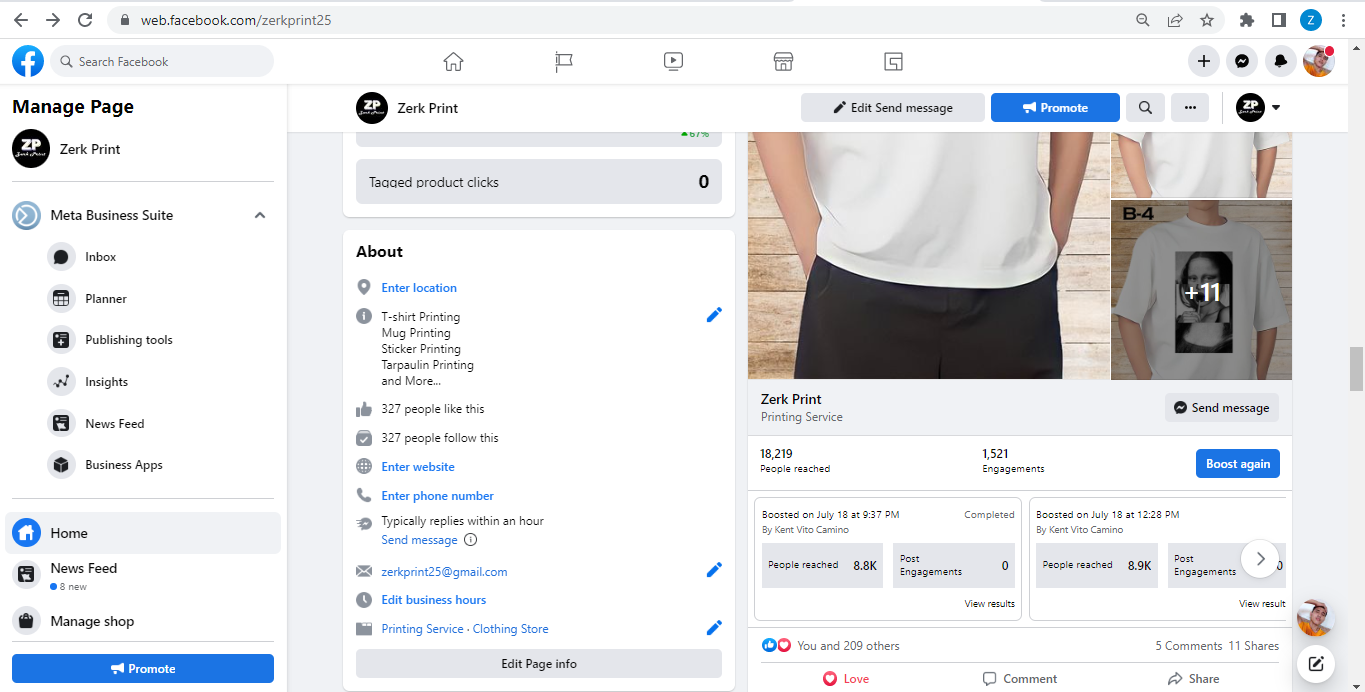Image resolution: width=1365 pixels, height=692 pixels.
Task: Open the Facebook logo home
Action: coord(28,61)
